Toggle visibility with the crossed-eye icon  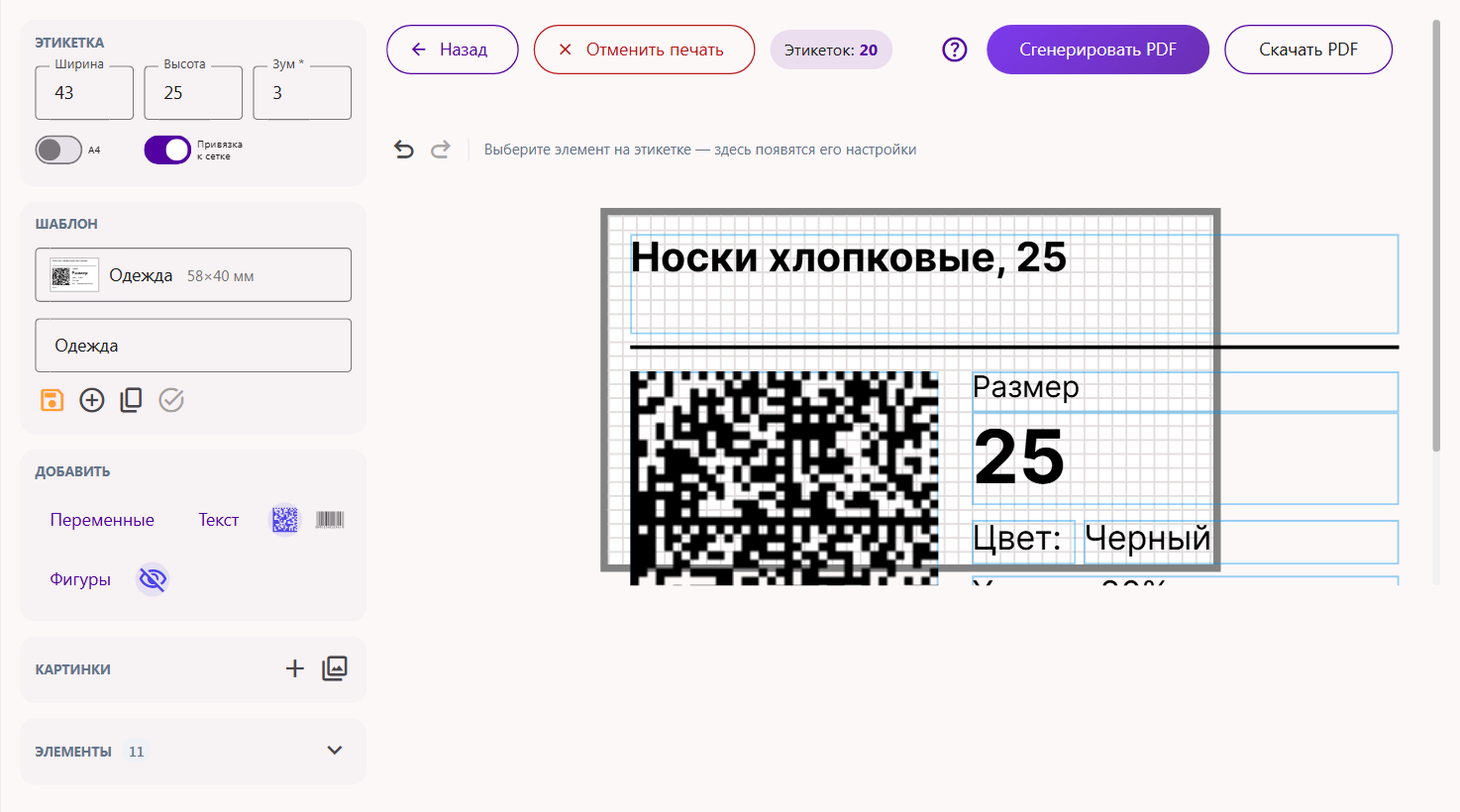153,579
